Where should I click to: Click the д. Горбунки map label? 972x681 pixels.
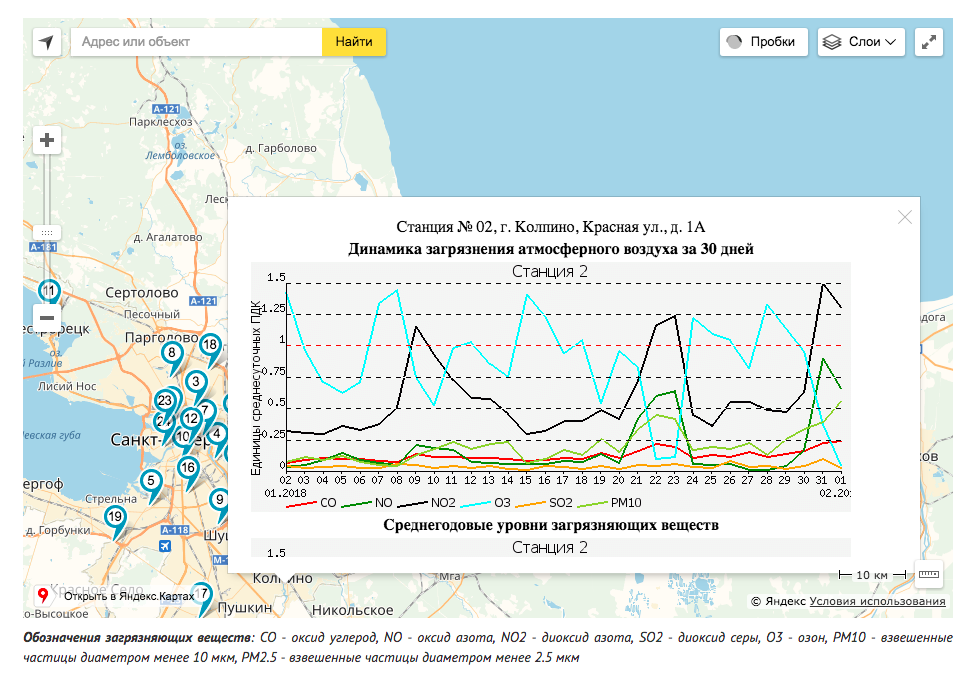tap(57, 530)
